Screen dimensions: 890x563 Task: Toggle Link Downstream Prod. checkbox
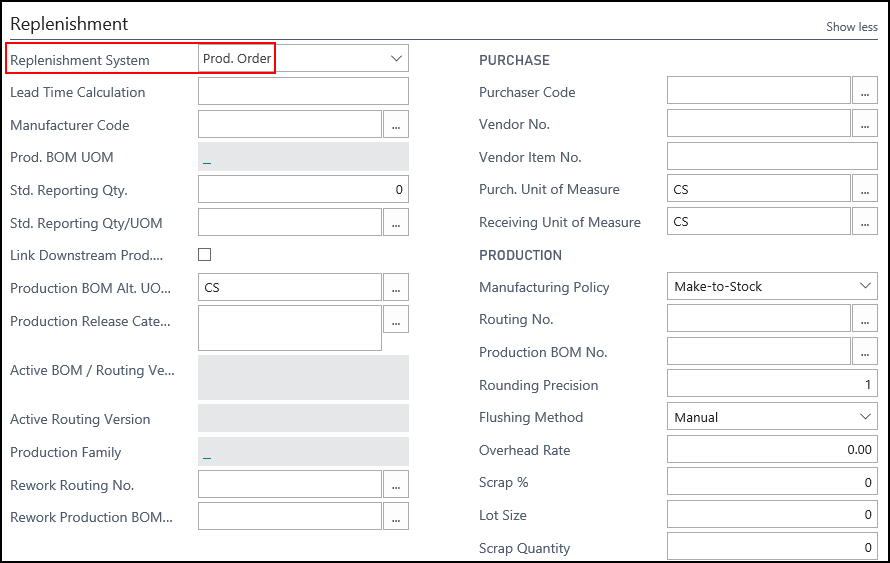pos(205,255)
